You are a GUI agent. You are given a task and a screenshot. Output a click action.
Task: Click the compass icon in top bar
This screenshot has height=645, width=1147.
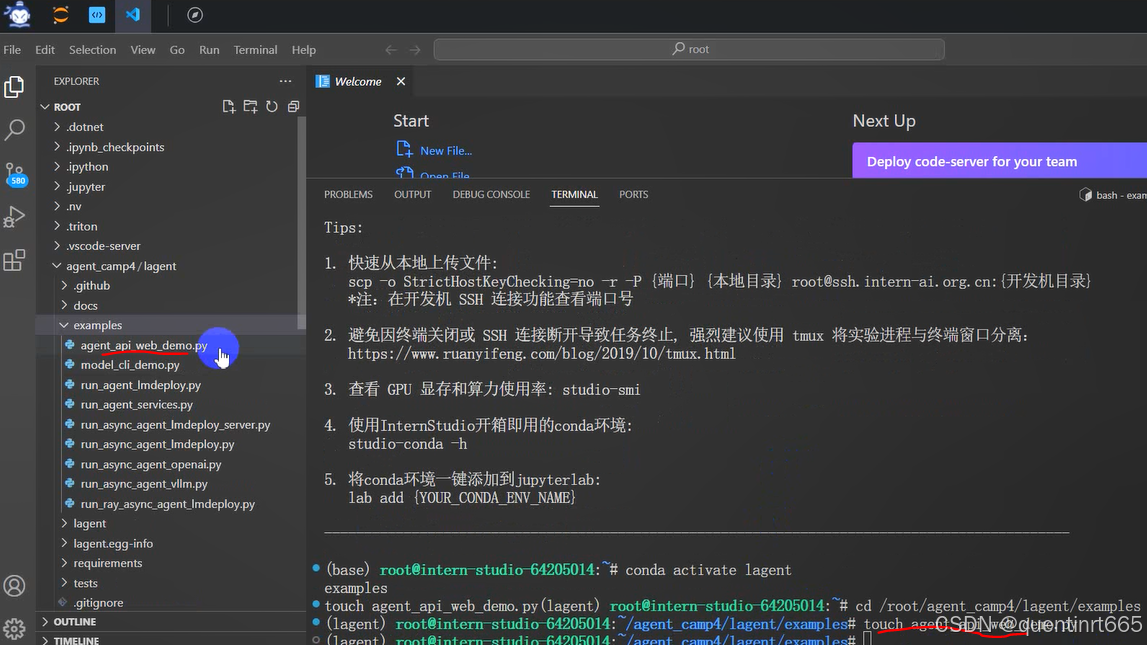[195, 15]
